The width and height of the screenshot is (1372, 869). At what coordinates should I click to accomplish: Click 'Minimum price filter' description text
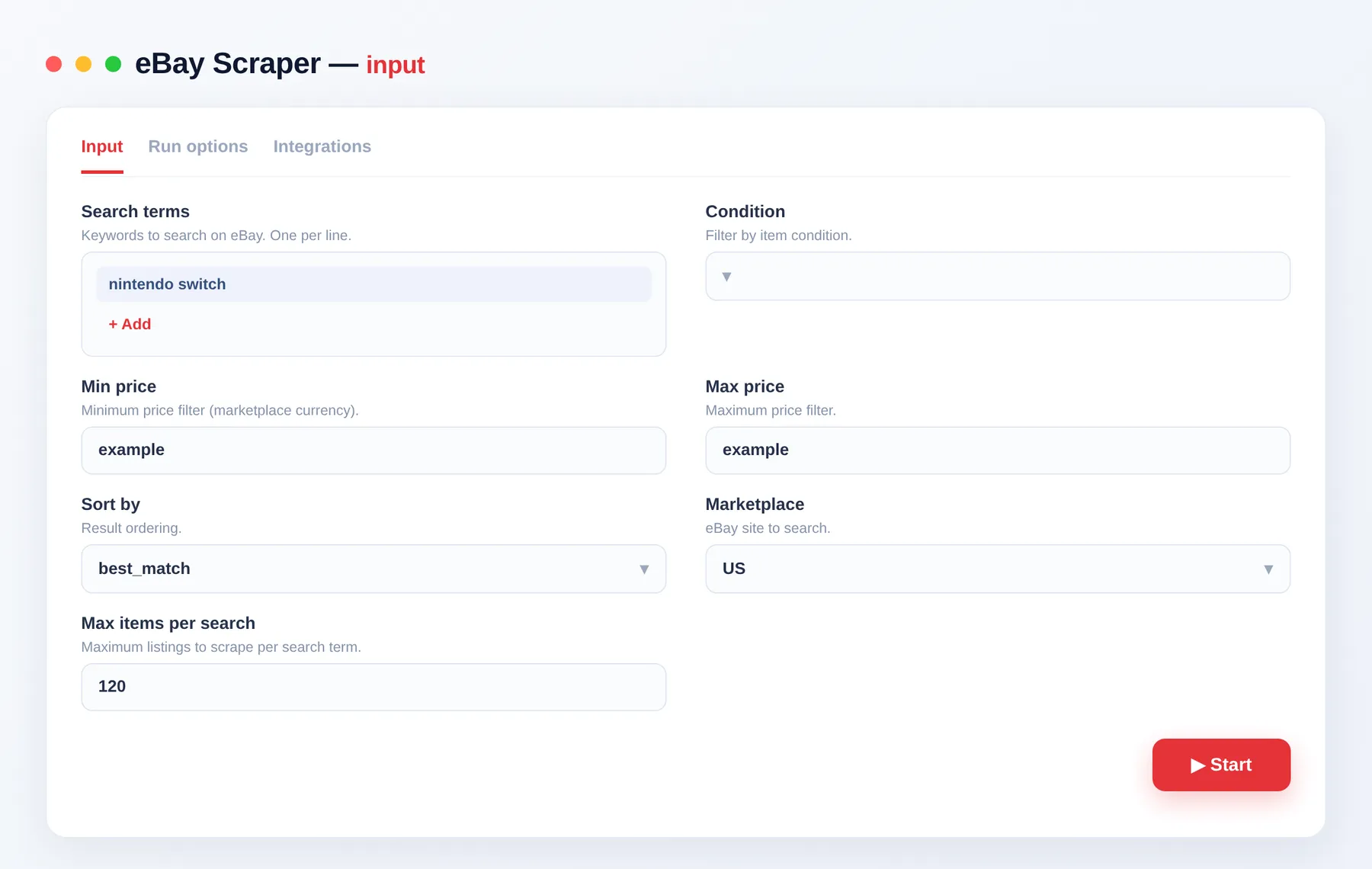point(220,410)
